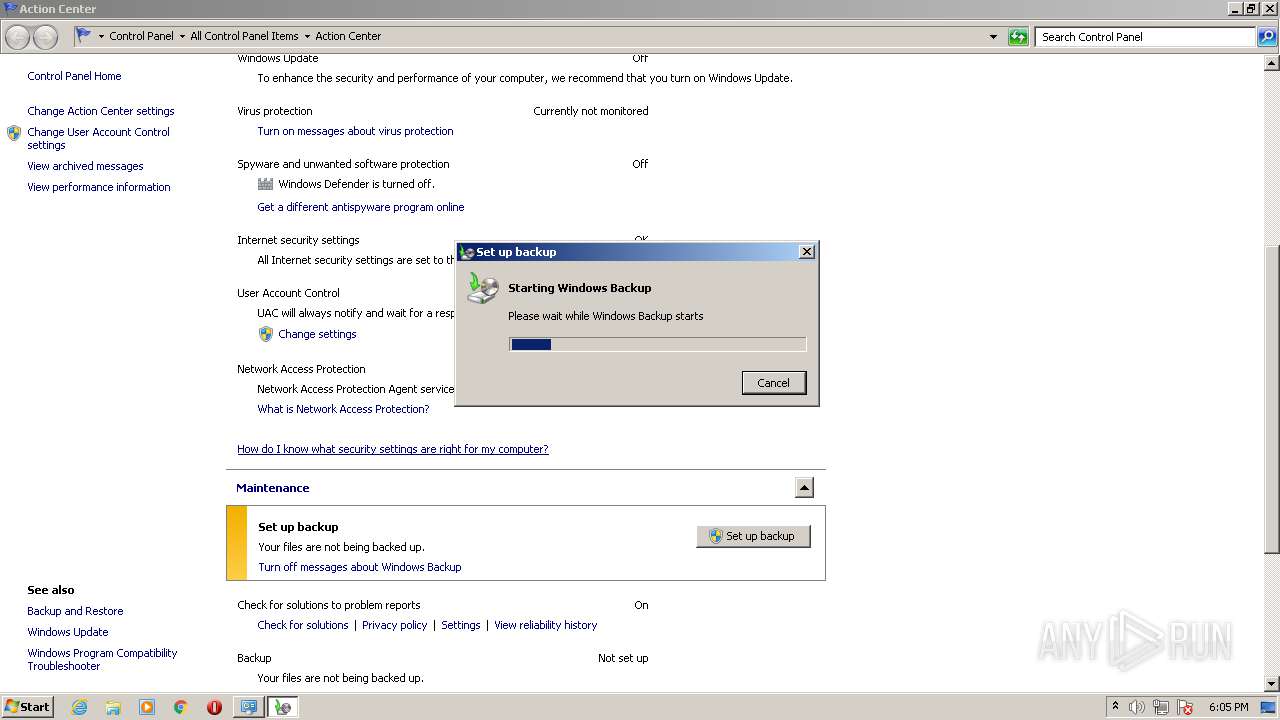The image size is (1280, 720).
Task: Open the Privacy policy link
Action: click(394, 625)
